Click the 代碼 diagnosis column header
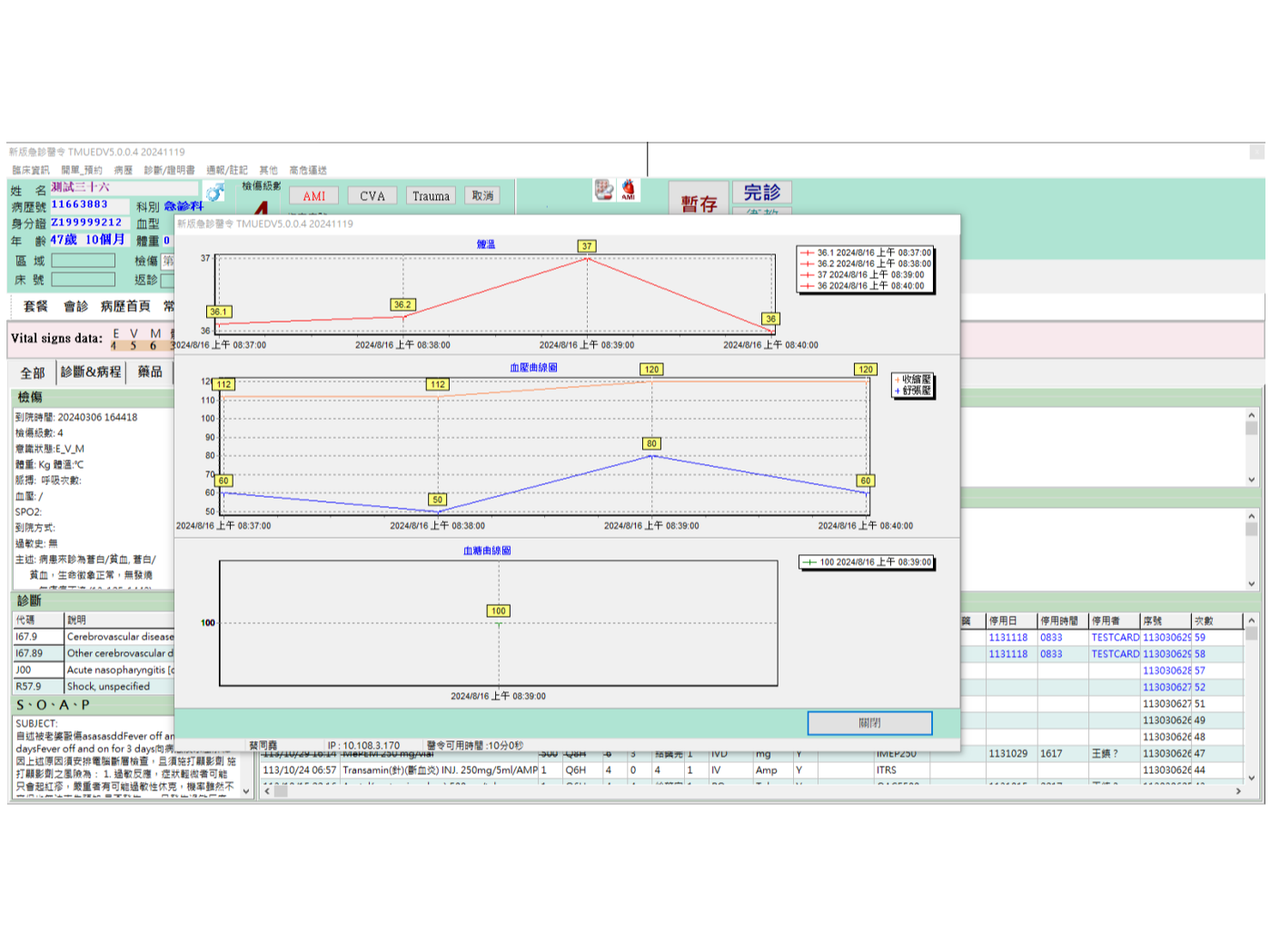This screenshot has height=952, width=1270. click(x=38, y=620)
